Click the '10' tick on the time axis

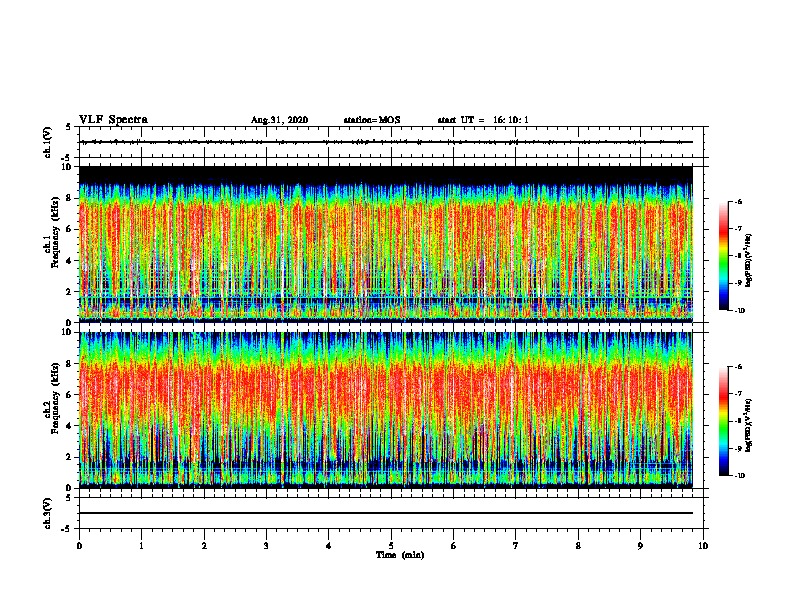[x=703, y=546]
